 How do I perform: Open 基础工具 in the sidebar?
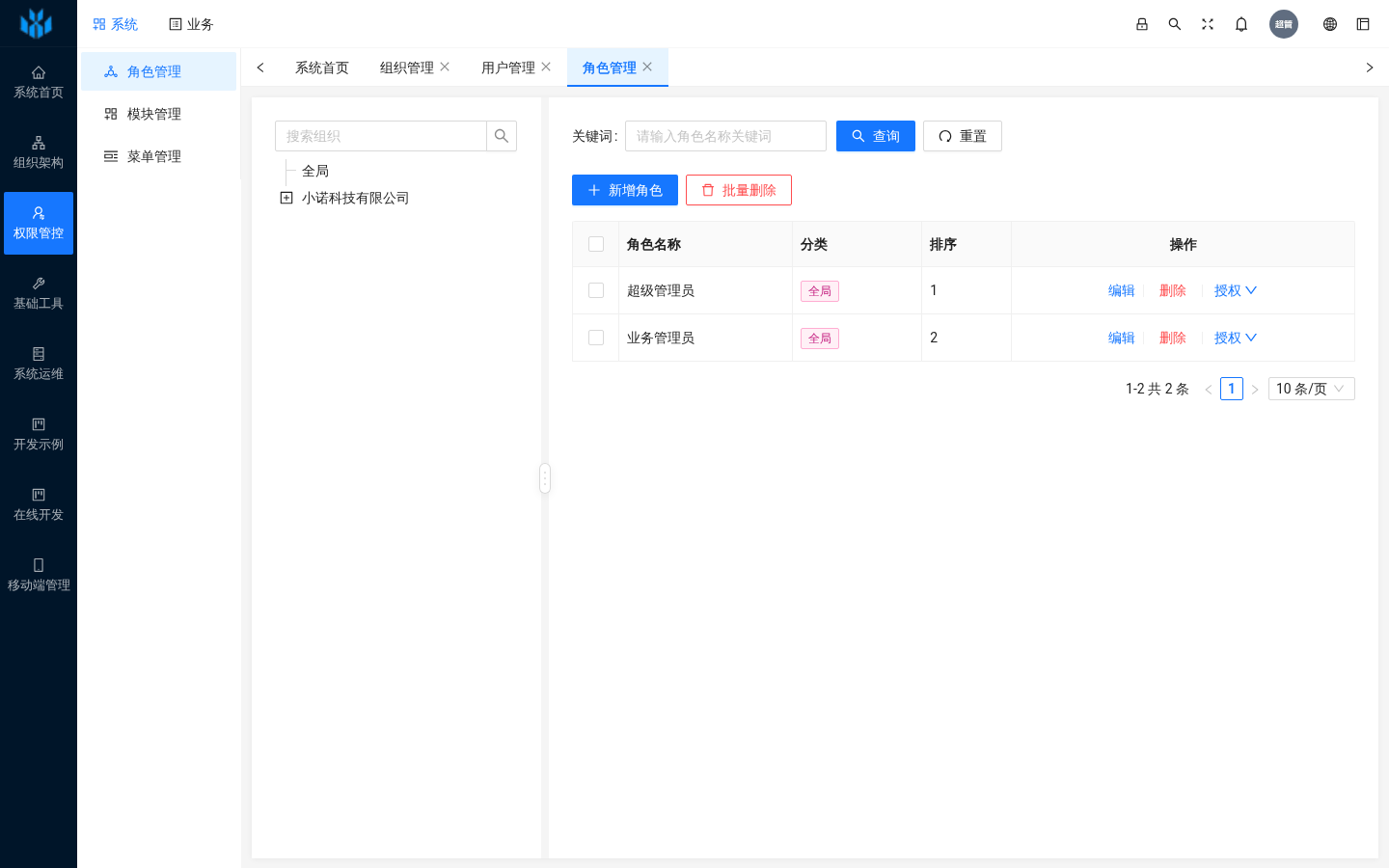point(39,294)
